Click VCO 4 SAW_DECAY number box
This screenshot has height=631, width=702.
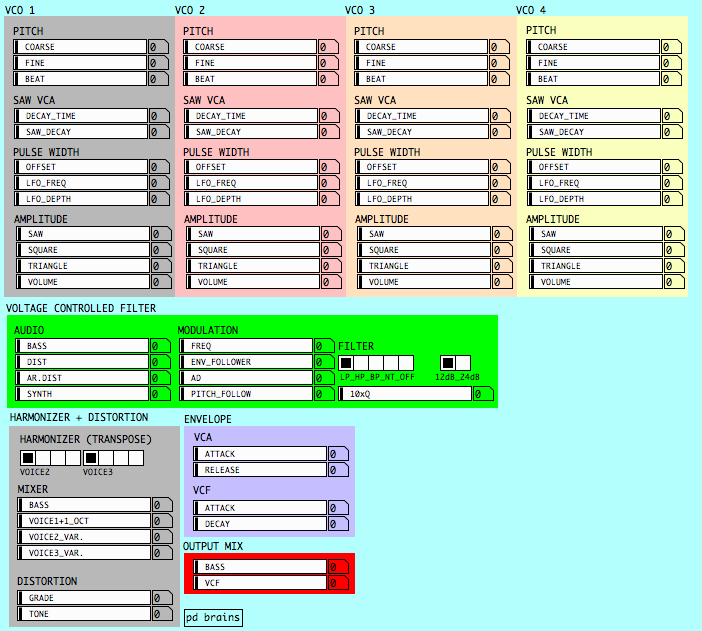tap(672, 132)
